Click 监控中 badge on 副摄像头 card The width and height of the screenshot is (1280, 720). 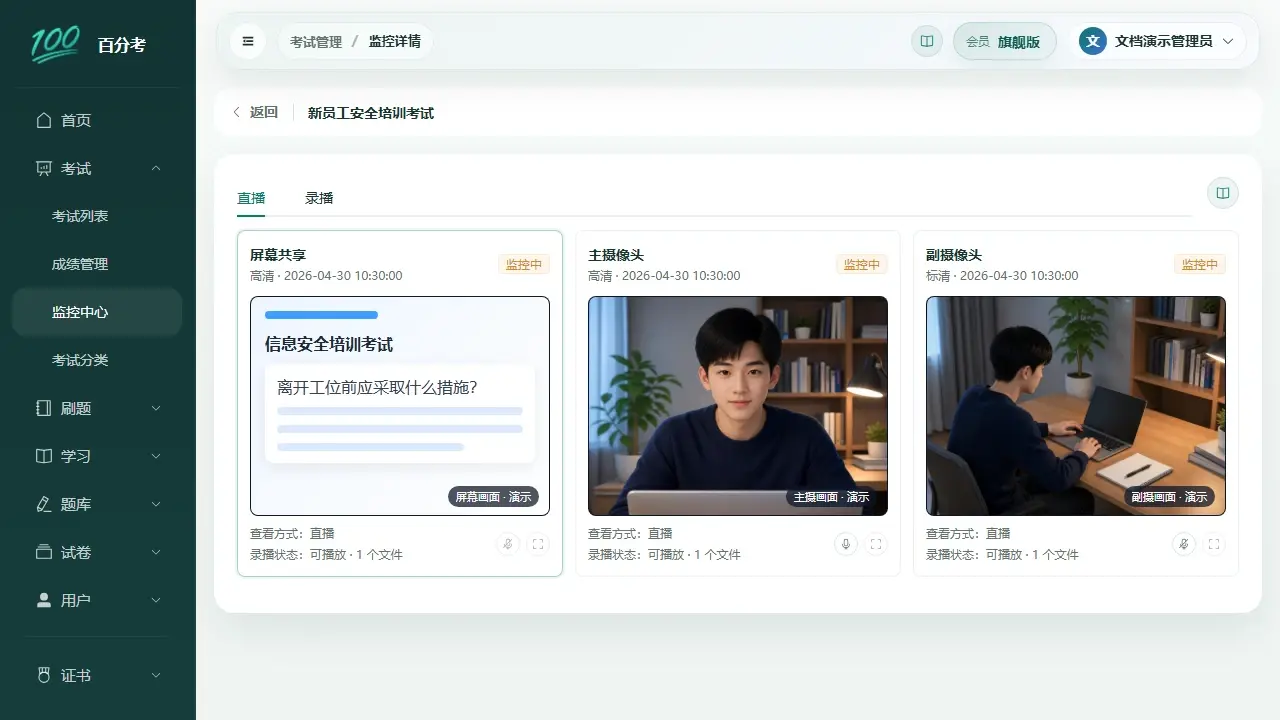1200,264
